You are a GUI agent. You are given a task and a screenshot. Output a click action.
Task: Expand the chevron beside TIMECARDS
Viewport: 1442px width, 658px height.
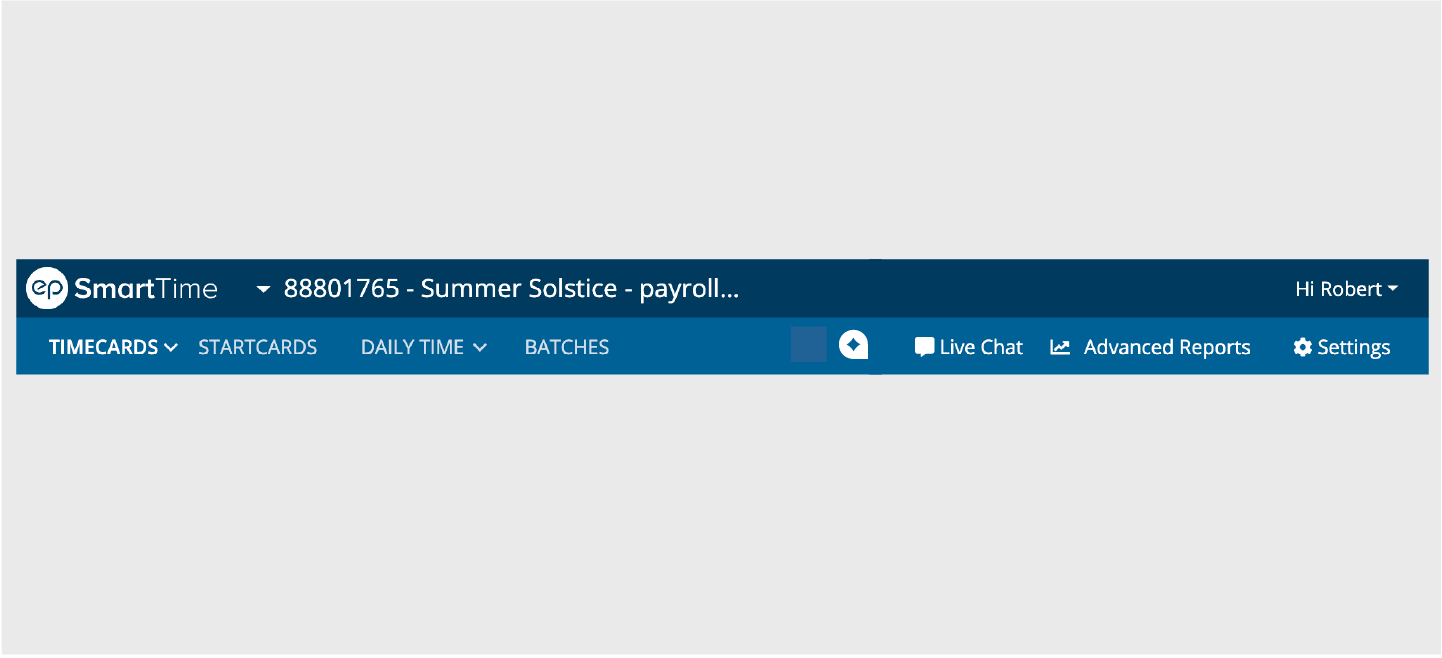(x=171, y=347)
